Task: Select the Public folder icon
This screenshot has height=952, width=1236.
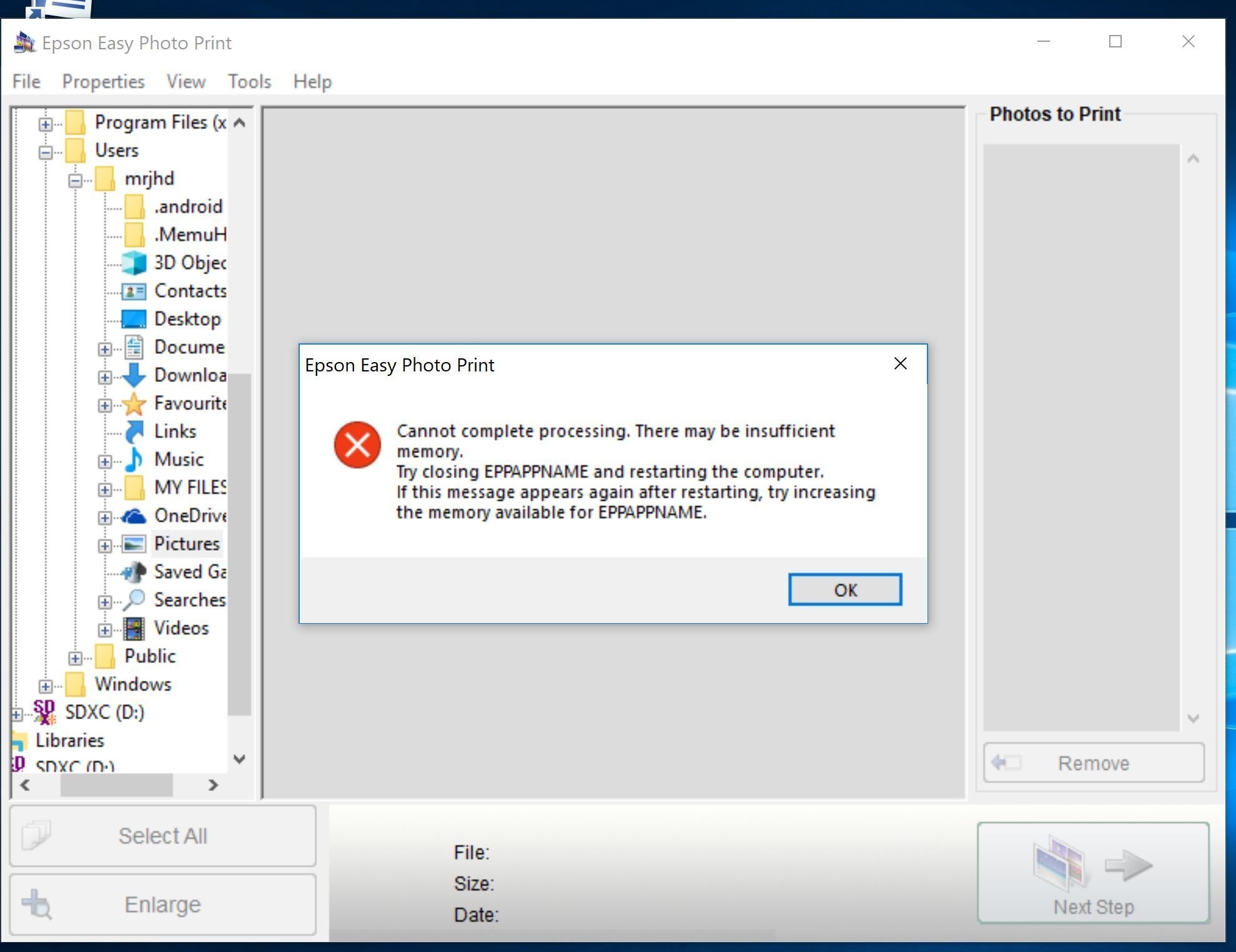Action: (x=104, y=656)
